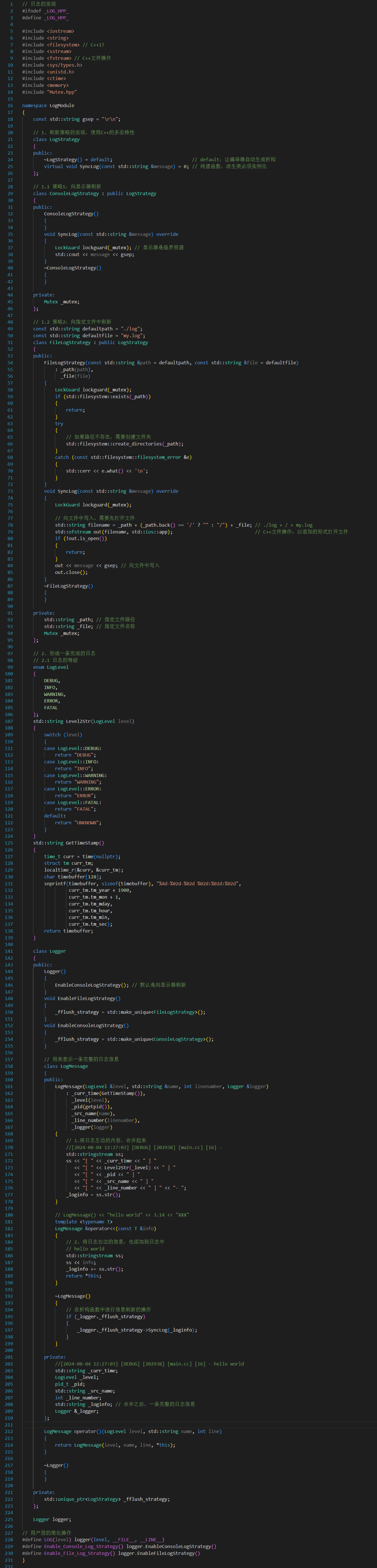Click the 'snprintf(timebuffer, sizeof(timebuffer)' line

(x=142, y=883)
